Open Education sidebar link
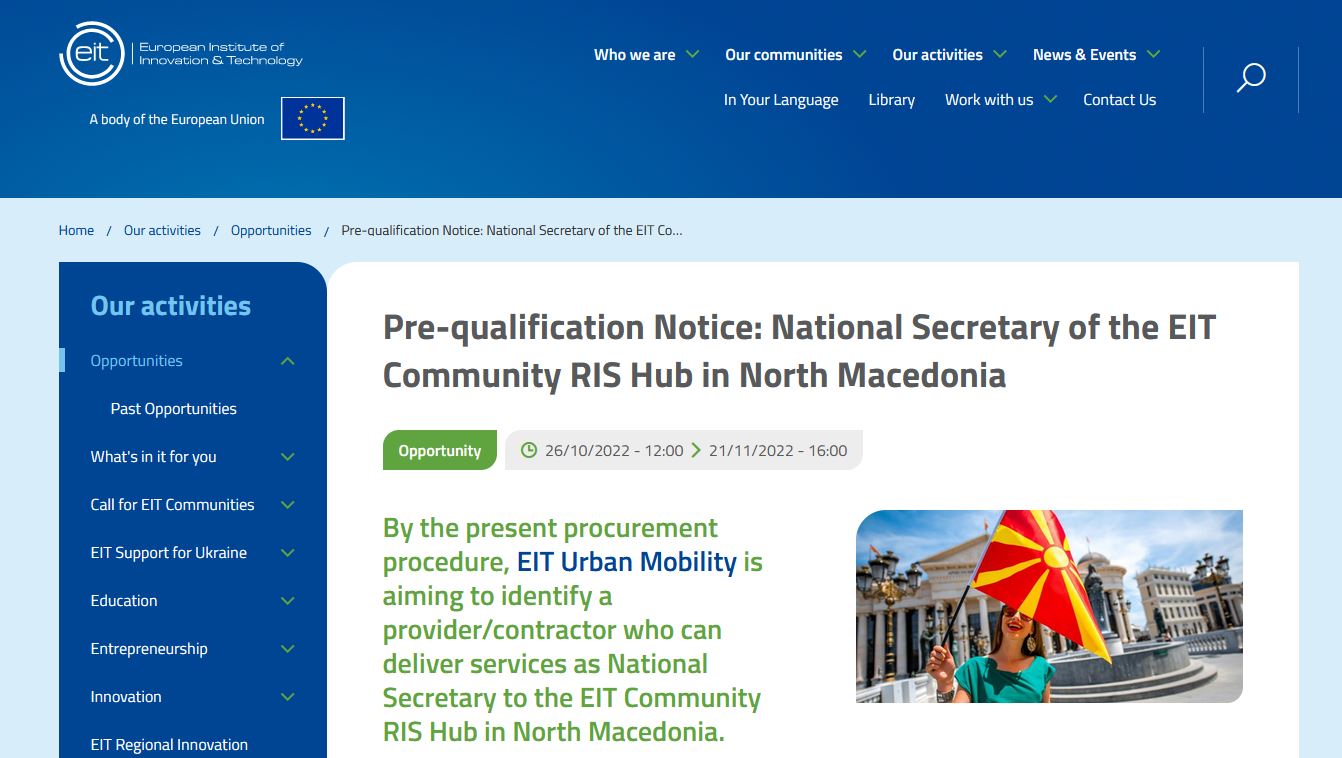The image size is (1342, 758). tap(124, 600)
